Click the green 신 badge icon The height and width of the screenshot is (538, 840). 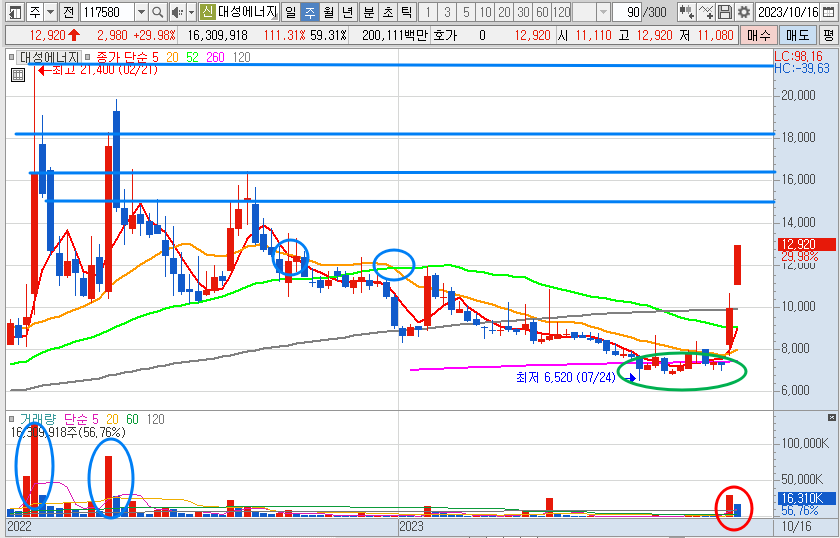[x=207, y=11]
